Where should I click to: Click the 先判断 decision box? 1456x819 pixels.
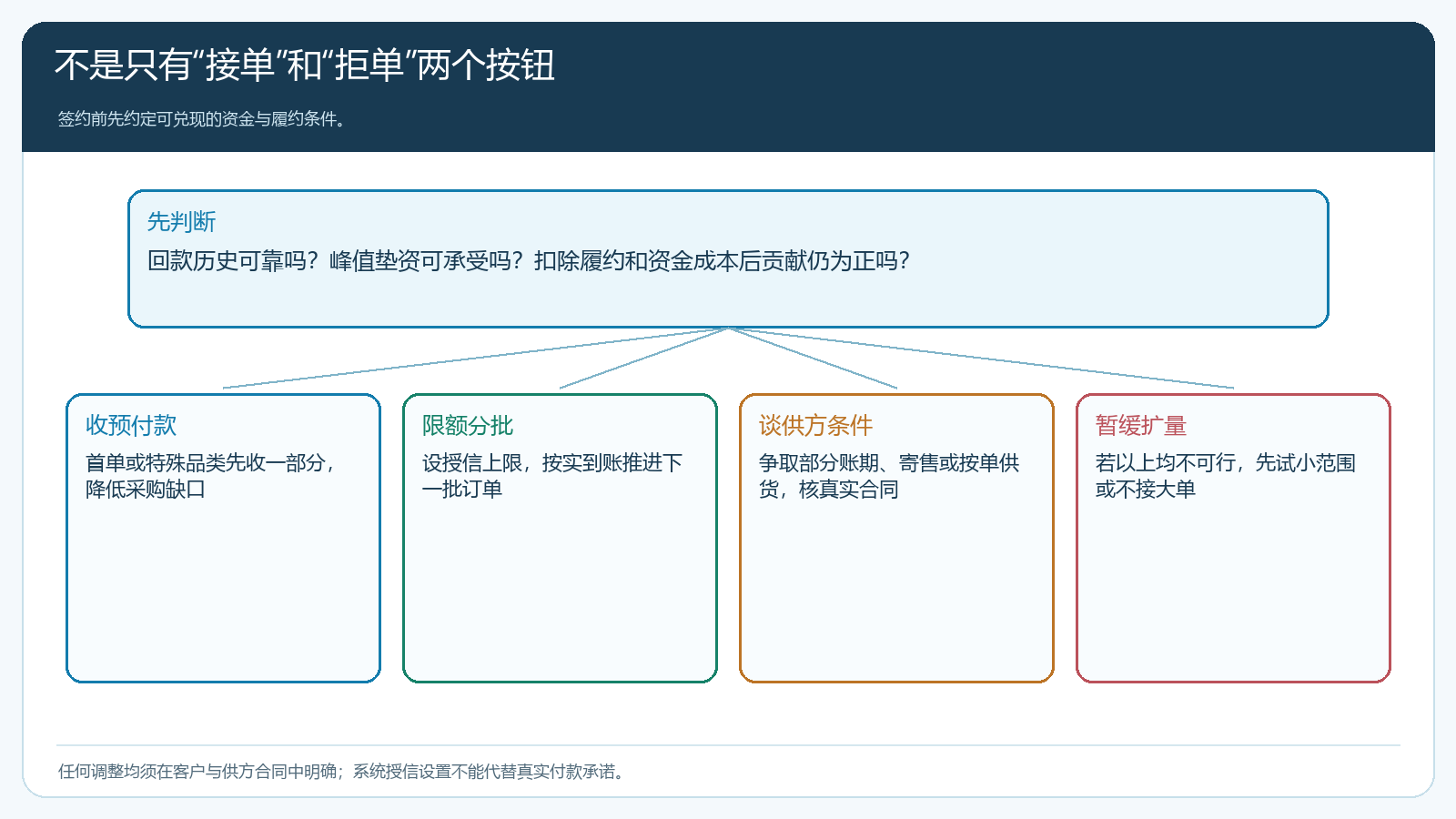click(x=728, y=258)
